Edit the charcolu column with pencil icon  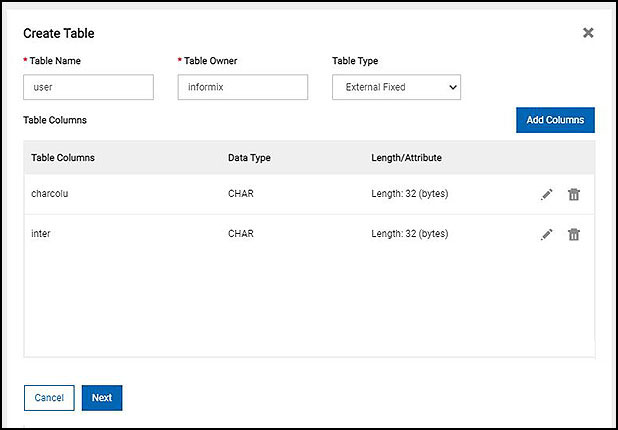point(547,194)
